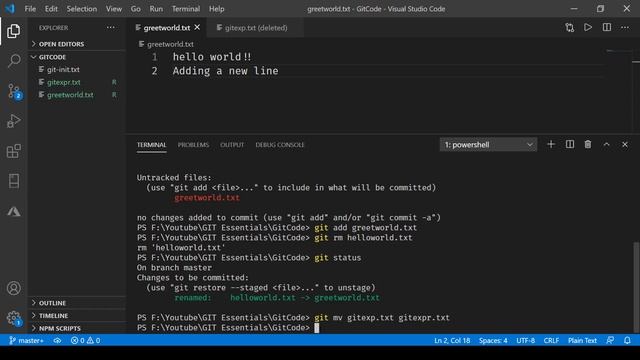
Task: Open Run and Debug view
Action: coord(13,121)
